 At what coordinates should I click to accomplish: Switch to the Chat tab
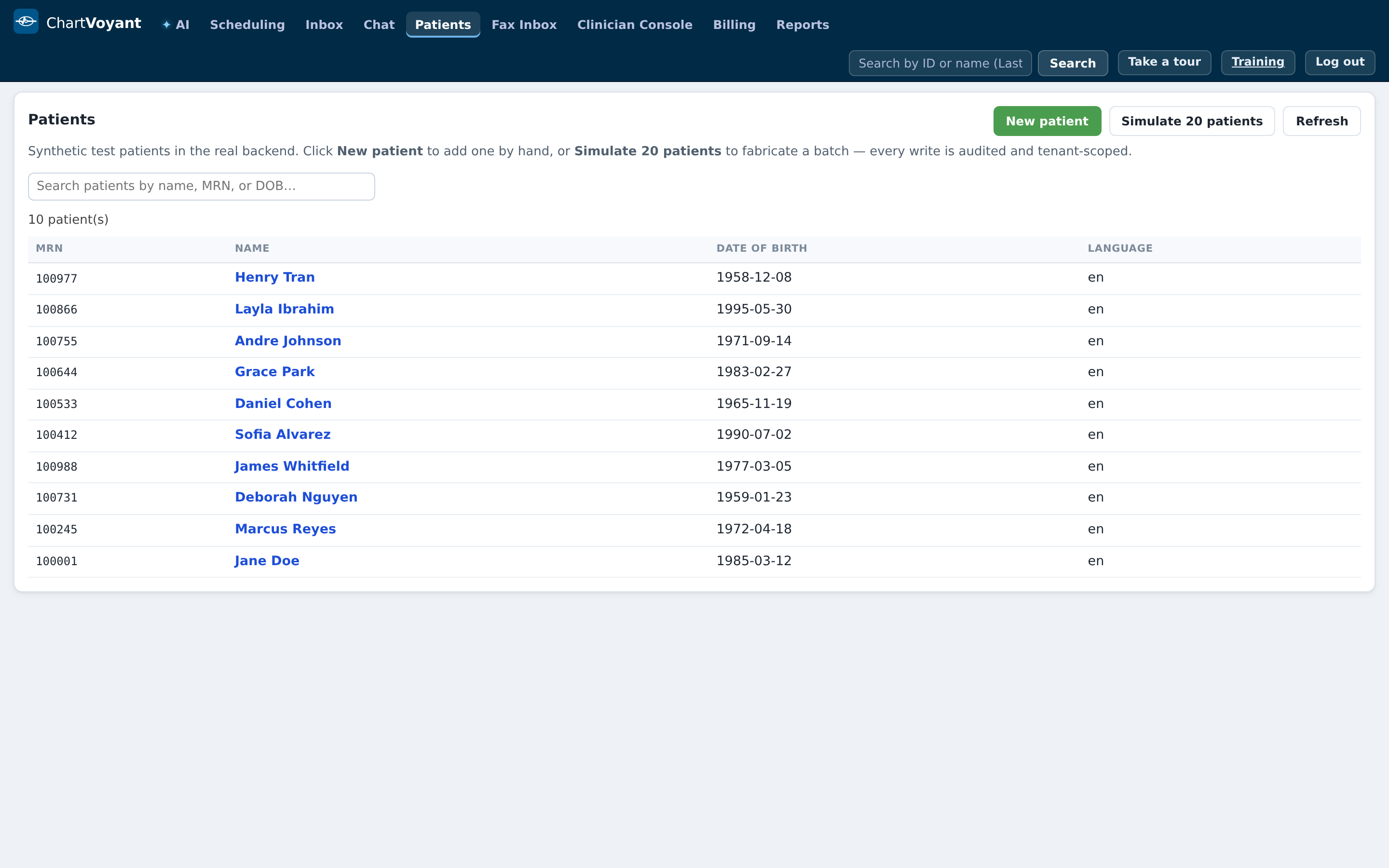pos(379,25)
